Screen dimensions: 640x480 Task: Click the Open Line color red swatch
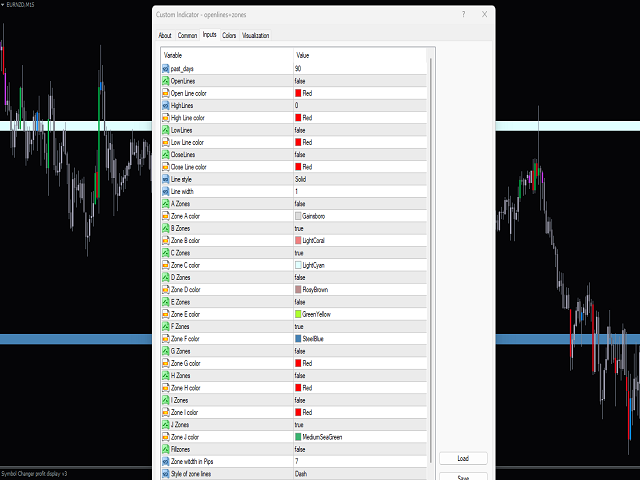298,93
